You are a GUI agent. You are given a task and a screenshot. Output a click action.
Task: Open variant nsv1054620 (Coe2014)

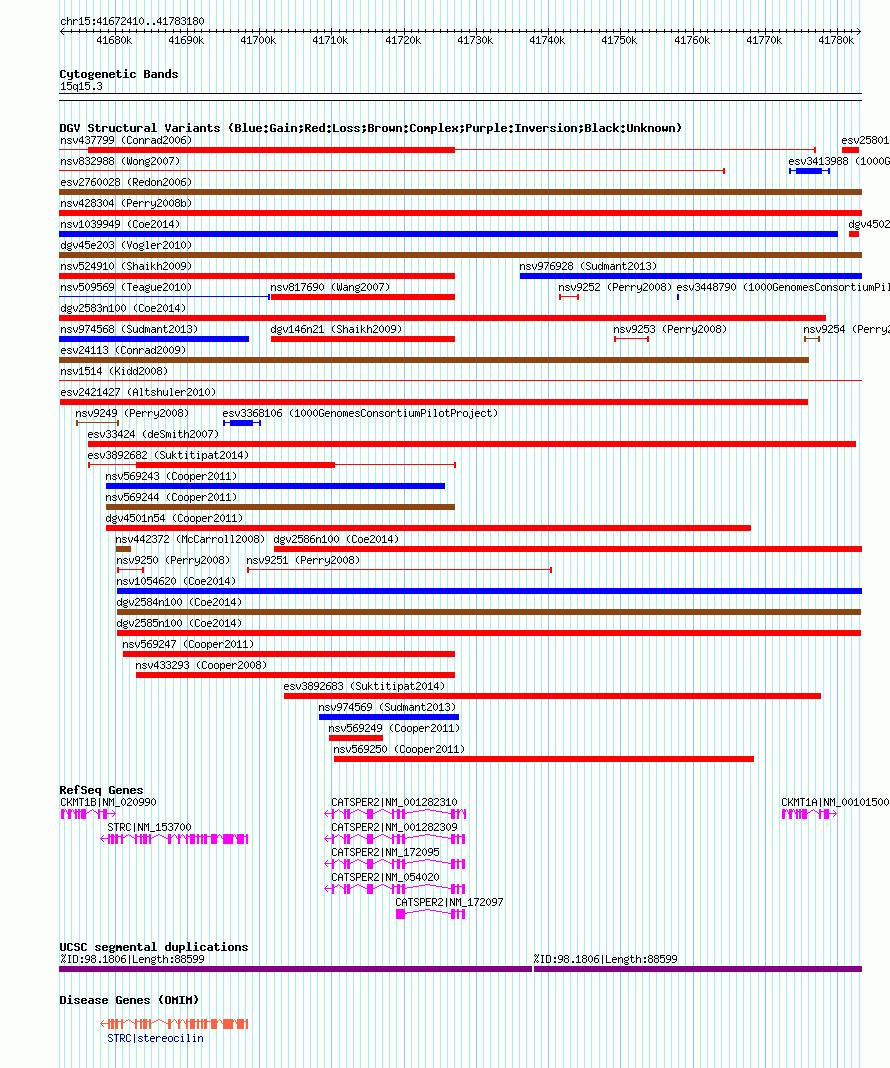tap(176, 582)
